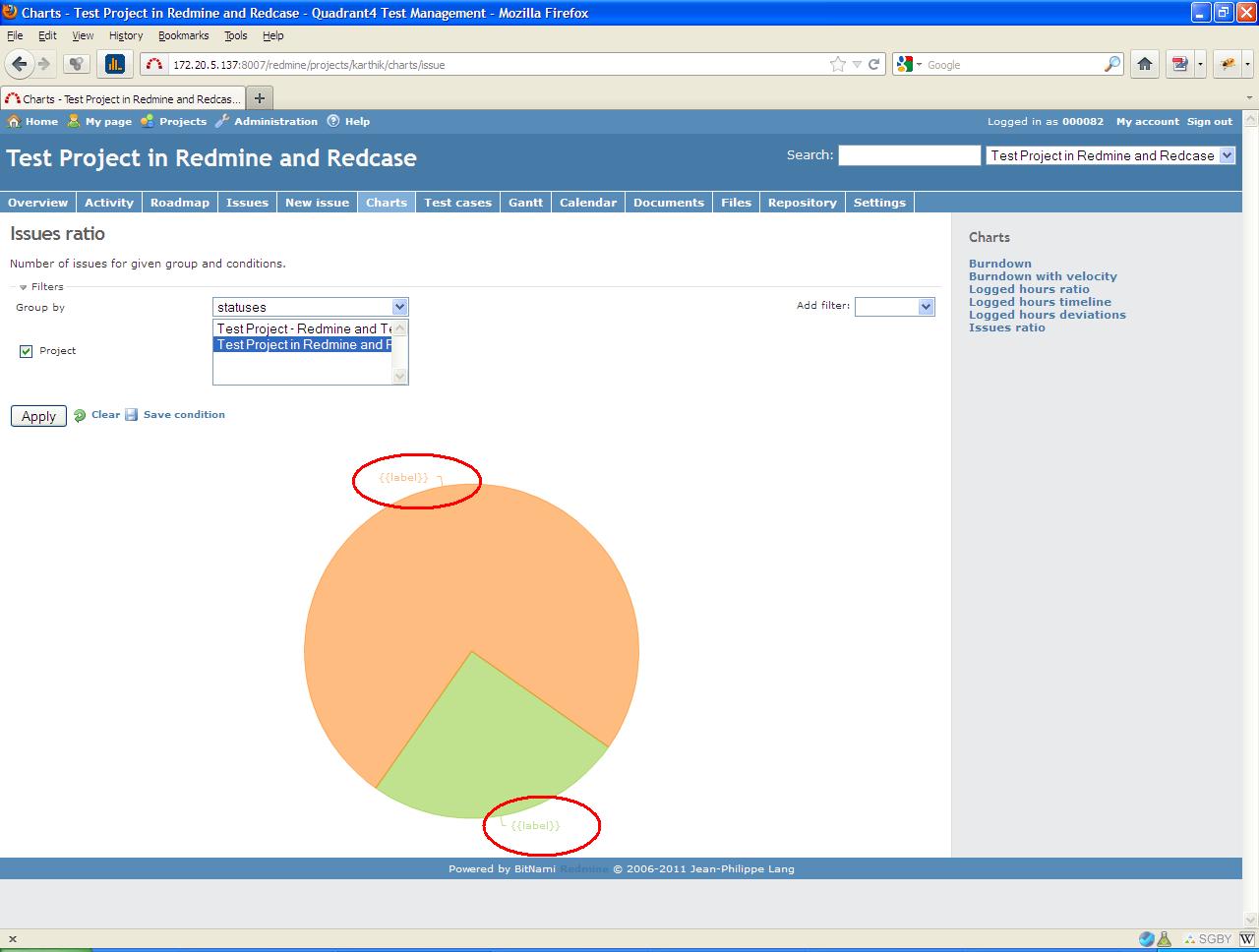Open the Firebug dropdown arrow

[1247, 64]
